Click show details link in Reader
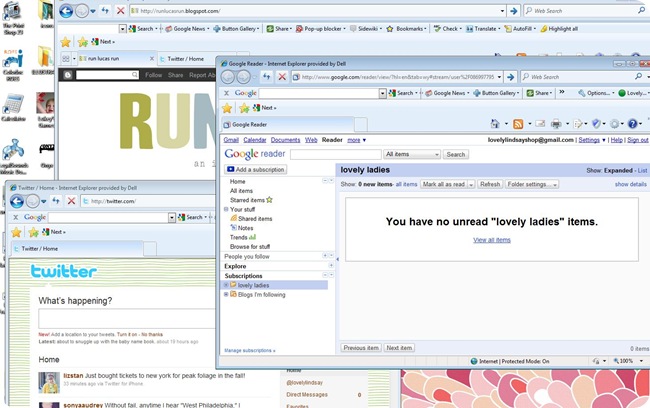650x408 pixels. pyautogui.click(x=631, y=184)
